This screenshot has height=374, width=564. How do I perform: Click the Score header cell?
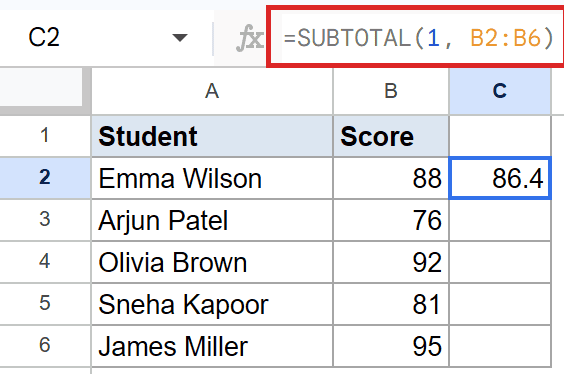[391, 136]
